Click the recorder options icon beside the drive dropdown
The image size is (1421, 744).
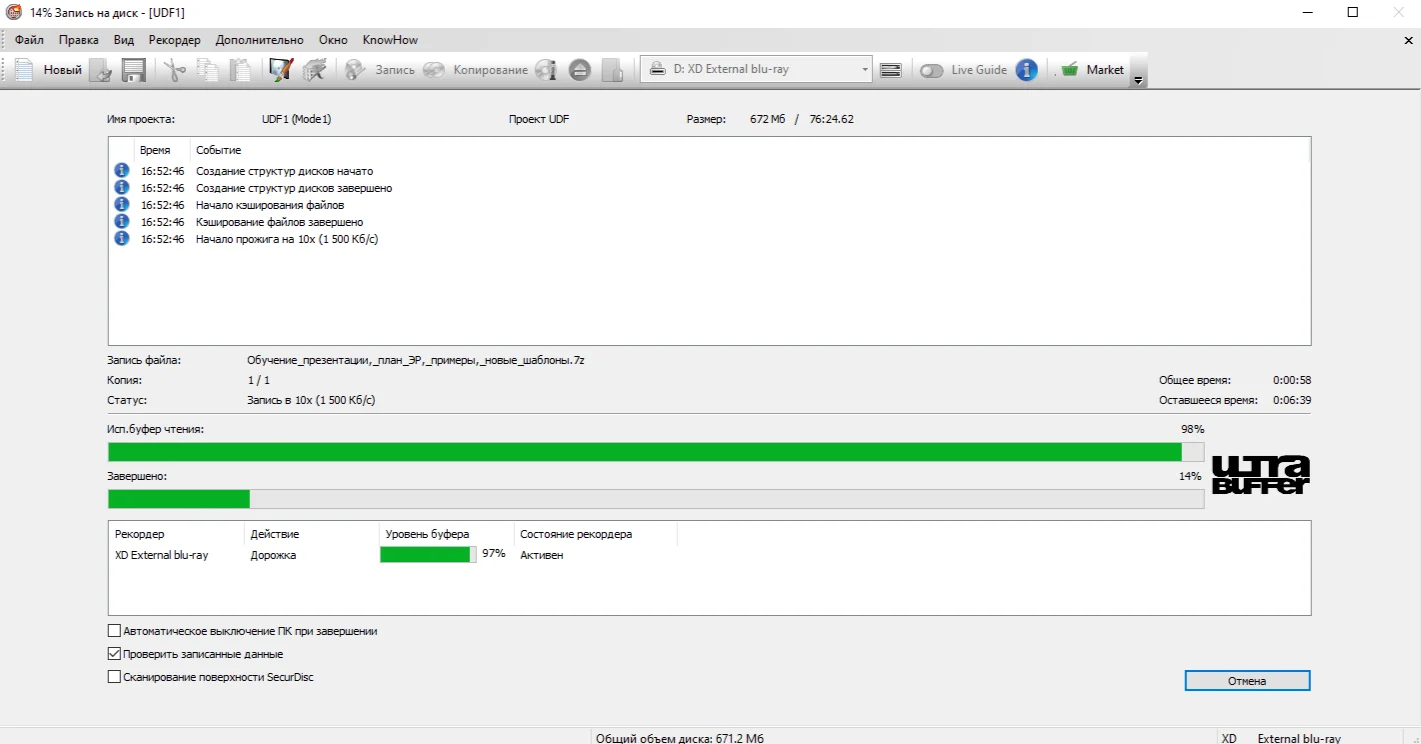[x=891, y=70]
